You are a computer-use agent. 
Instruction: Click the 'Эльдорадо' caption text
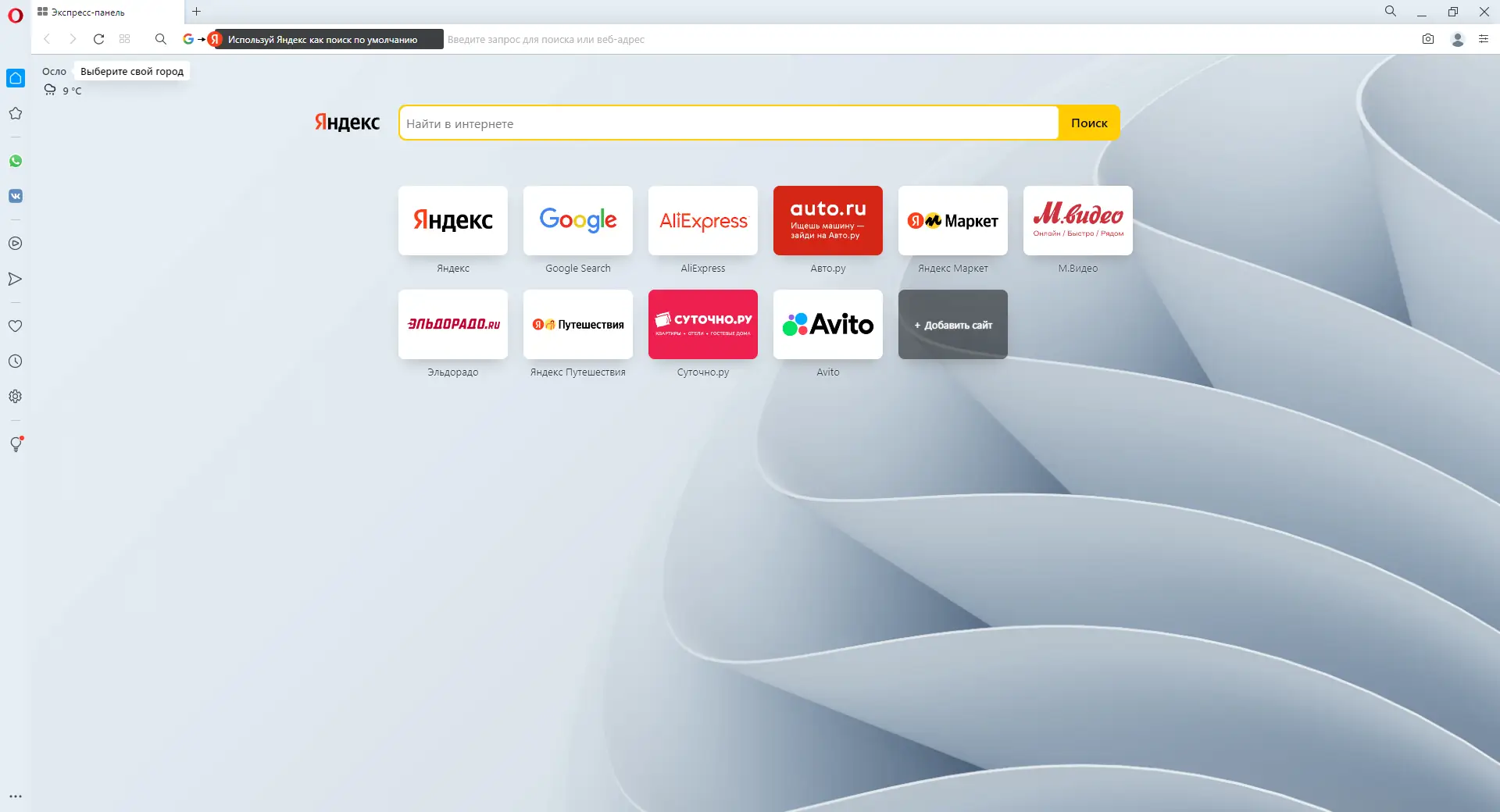[453, 372]
